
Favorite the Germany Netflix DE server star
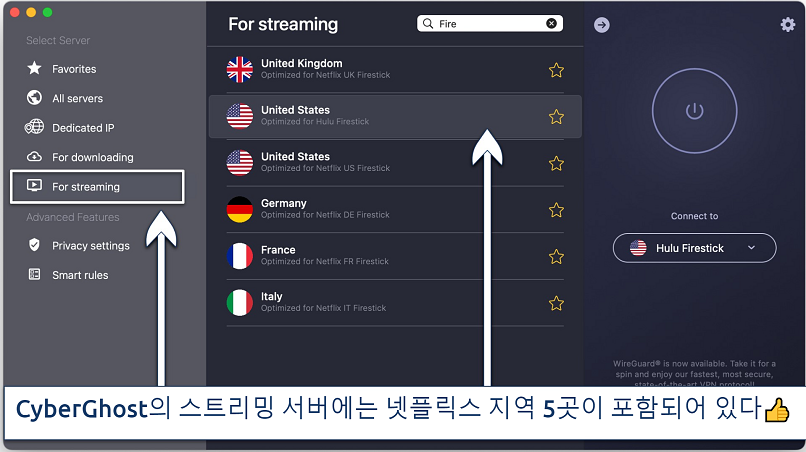tap(556, 210)
